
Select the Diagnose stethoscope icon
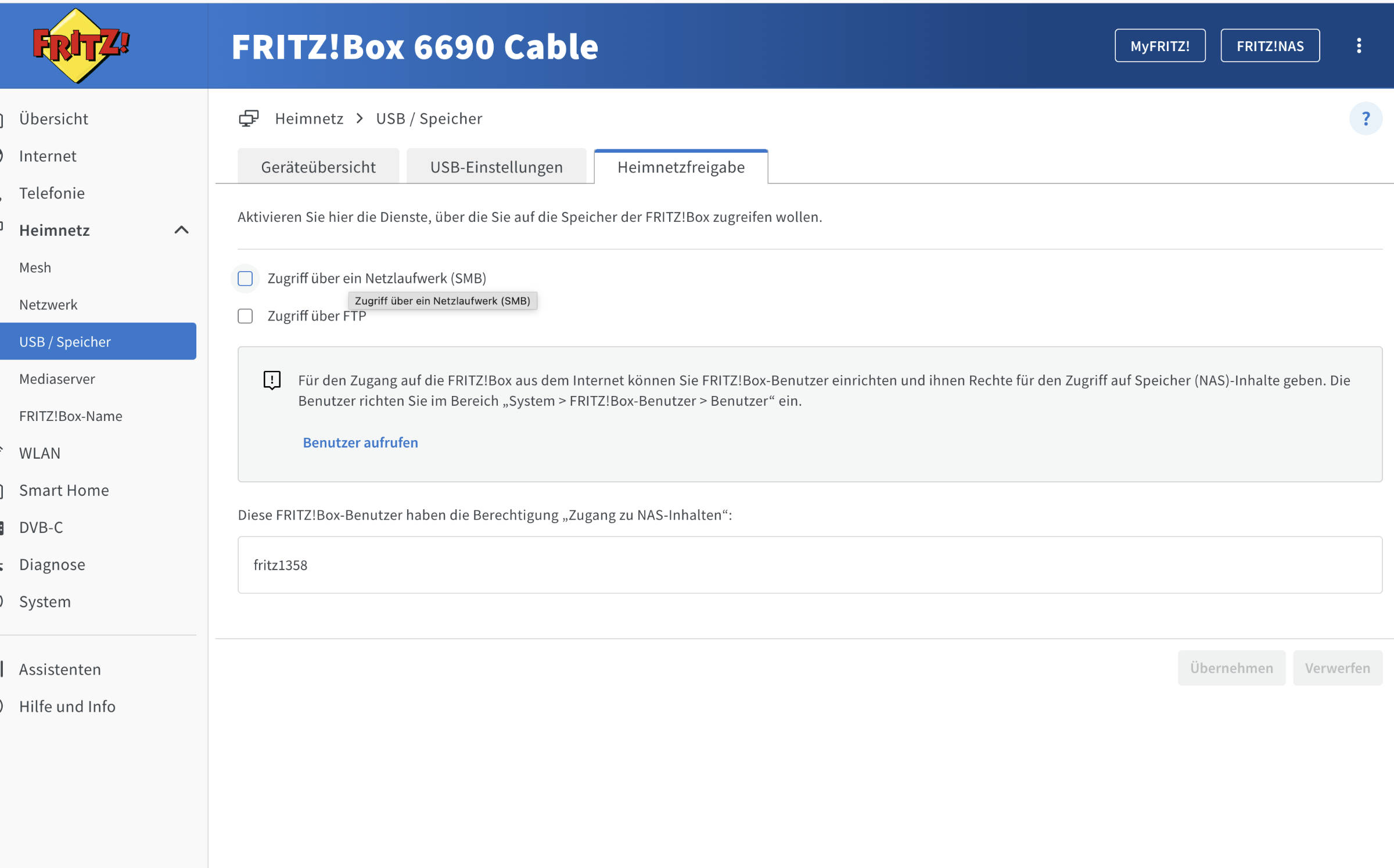(1, 564)
